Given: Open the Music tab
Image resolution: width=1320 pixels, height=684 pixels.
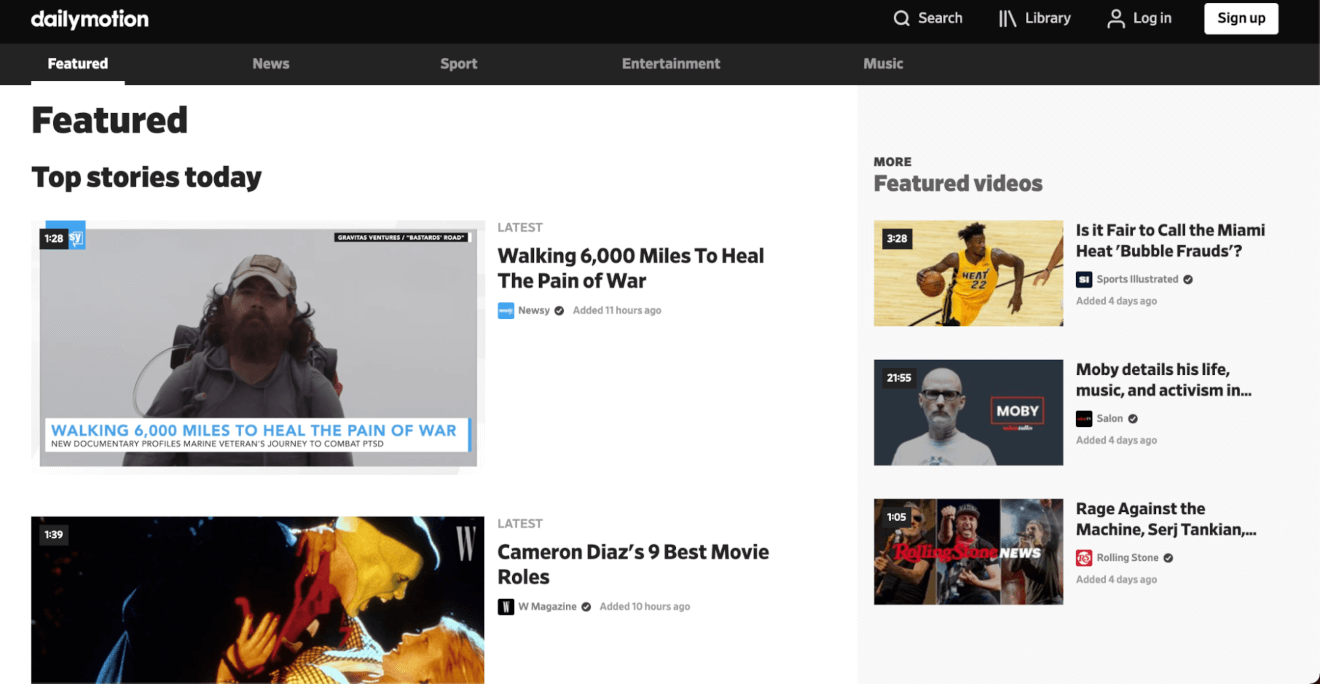Looking at the screenshot, I should pos(883,63).
